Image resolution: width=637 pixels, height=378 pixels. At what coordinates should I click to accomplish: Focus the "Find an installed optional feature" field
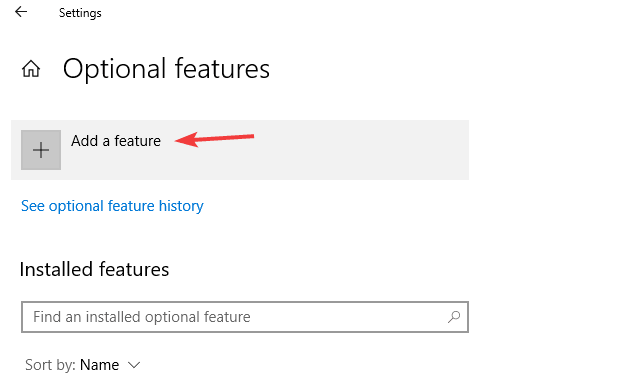pyautogui.click(x=245, y=317)
